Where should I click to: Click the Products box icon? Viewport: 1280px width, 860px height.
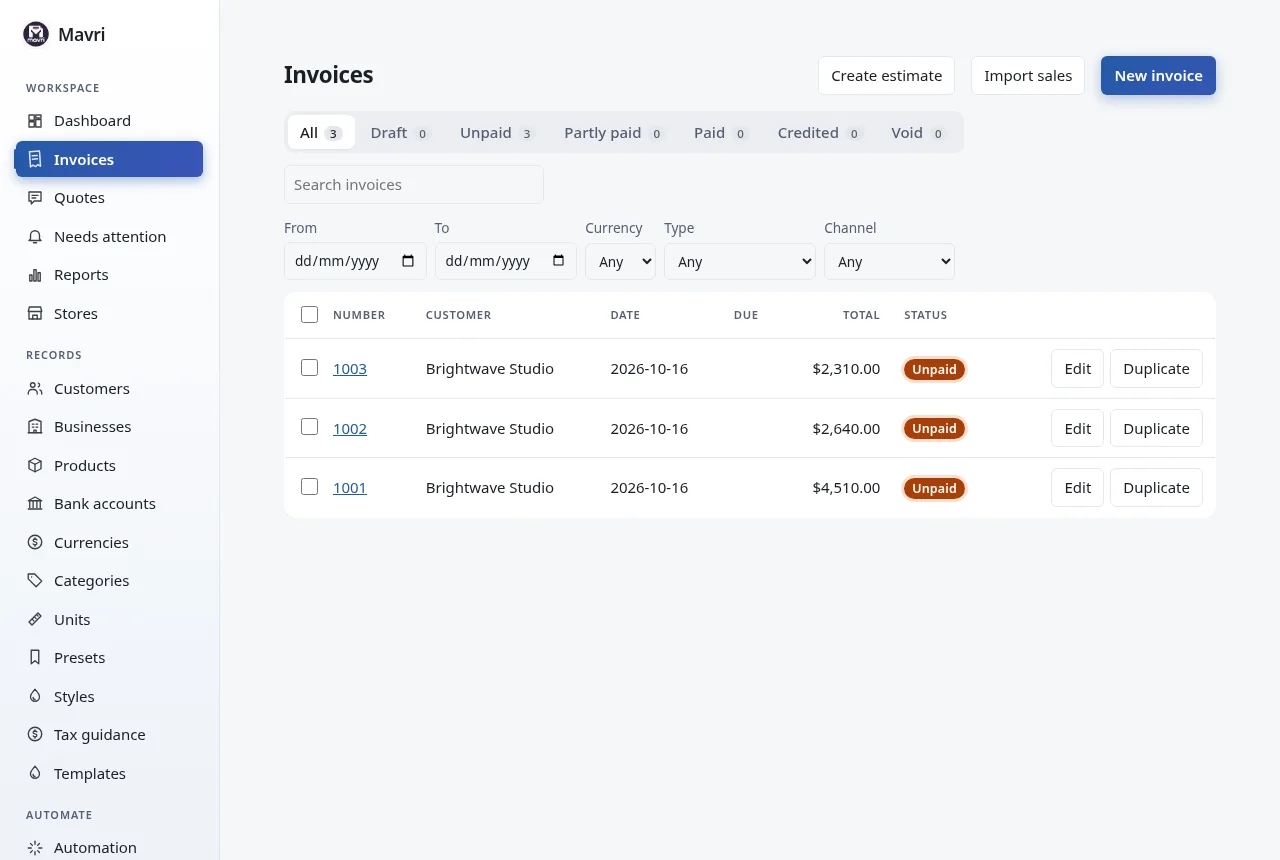coord(35,466)
